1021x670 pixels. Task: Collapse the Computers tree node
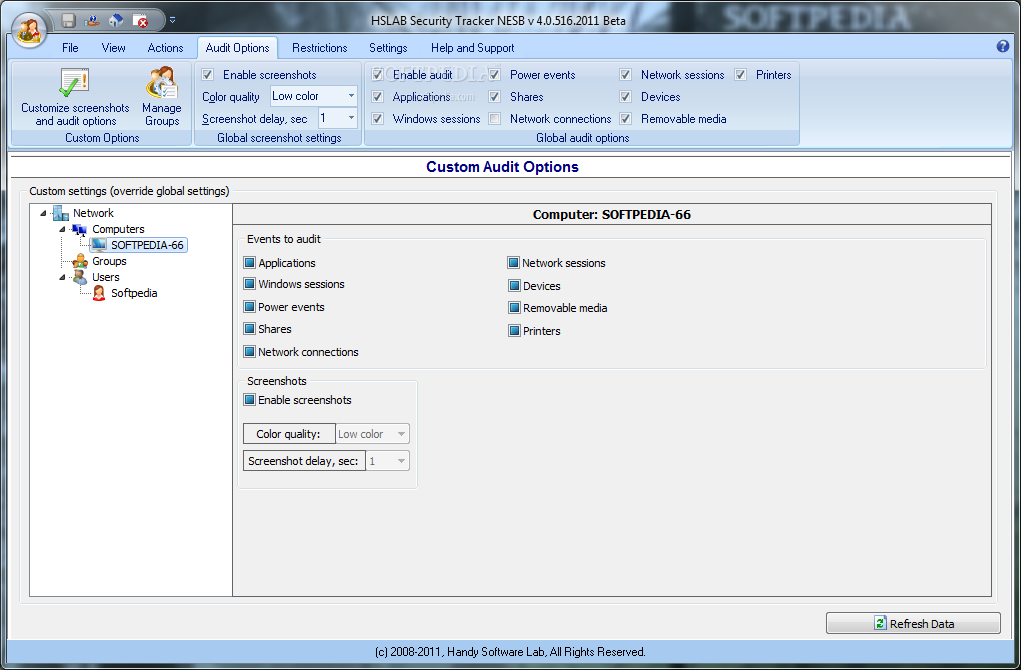63,229
